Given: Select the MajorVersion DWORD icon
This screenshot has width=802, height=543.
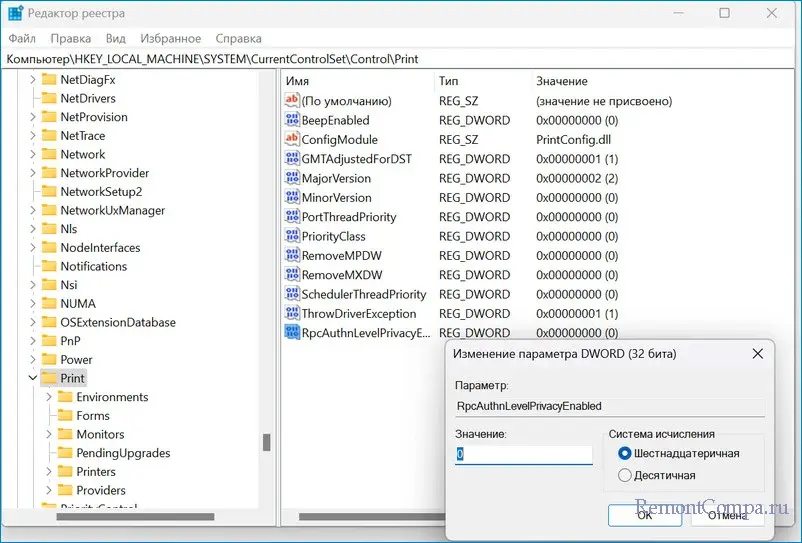Looking at the screenshot, I should pyautogui.click(x=293, y=178).
